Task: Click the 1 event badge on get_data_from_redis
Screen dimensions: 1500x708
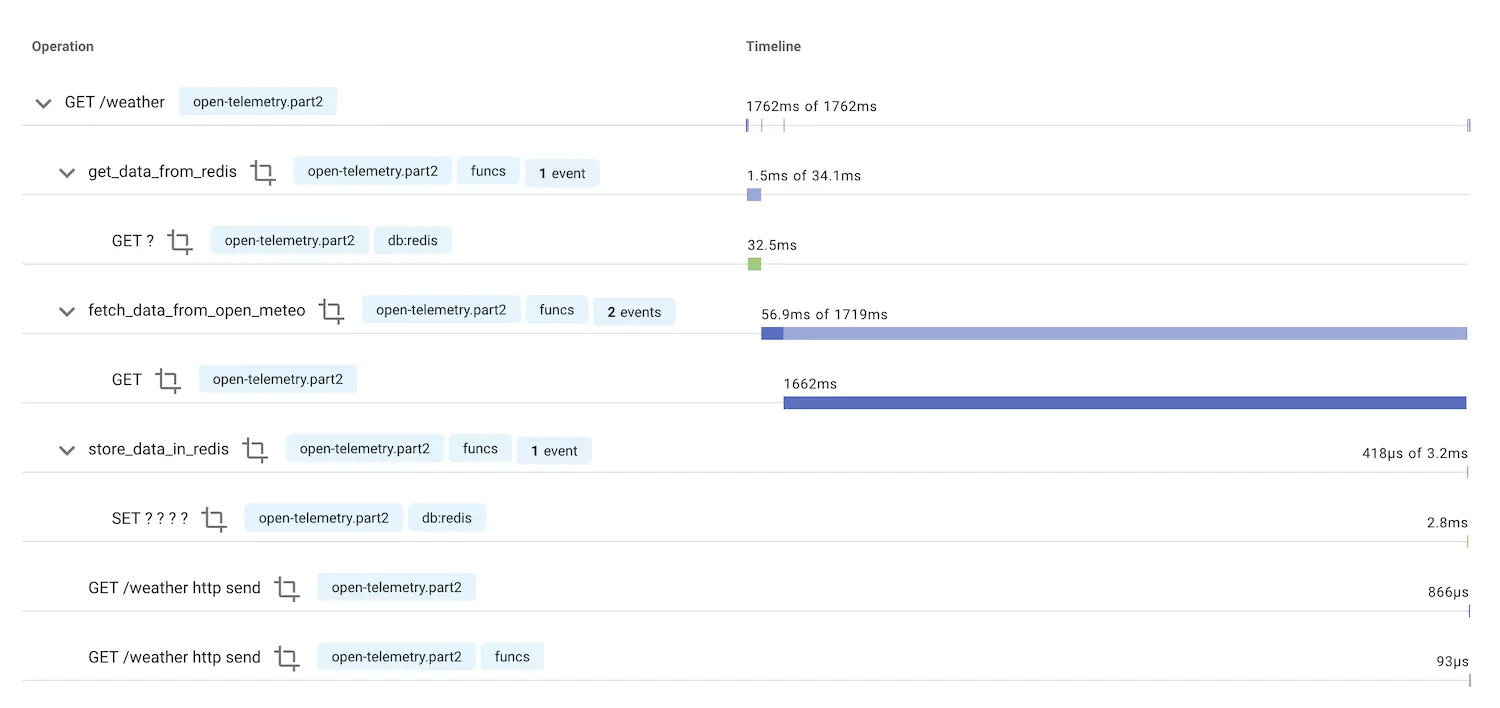Action: coord(562,173)
